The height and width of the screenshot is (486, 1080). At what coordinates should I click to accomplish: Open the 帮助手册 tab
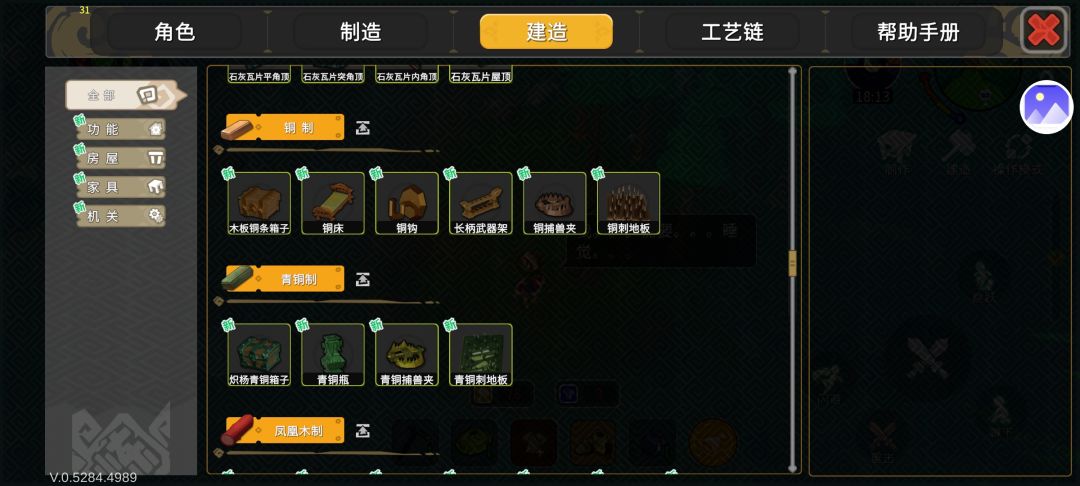tap(918, 32)
